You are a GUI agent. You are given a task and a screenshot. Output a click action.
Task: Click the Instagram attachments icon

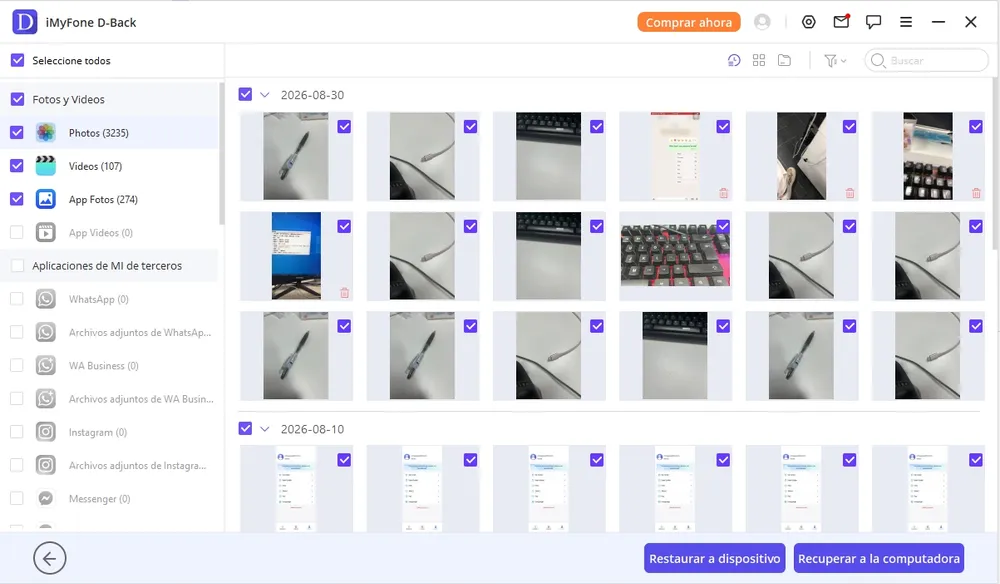45,465
